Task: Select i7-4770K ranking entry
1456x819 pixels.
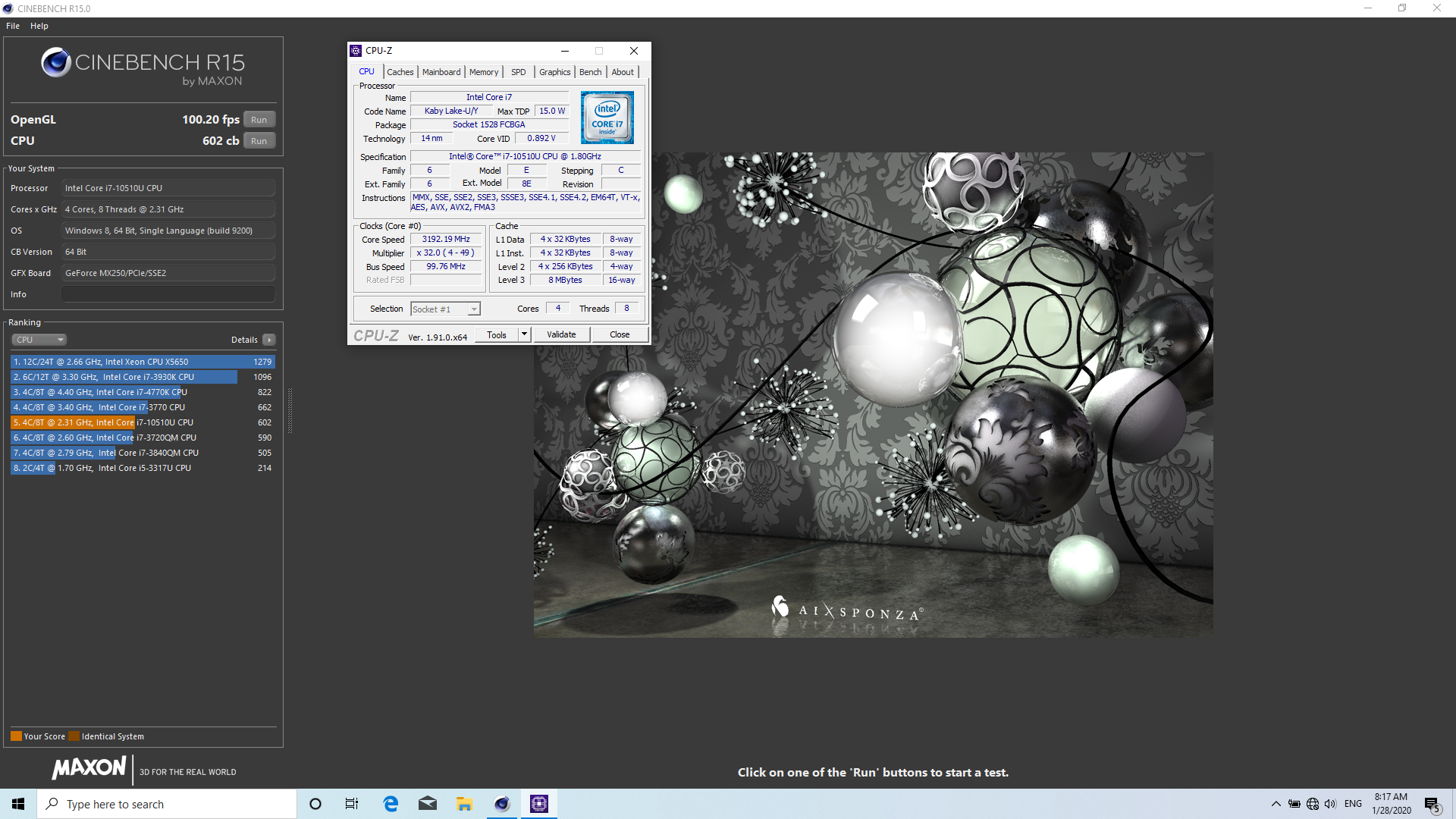Action: (143, 392)
